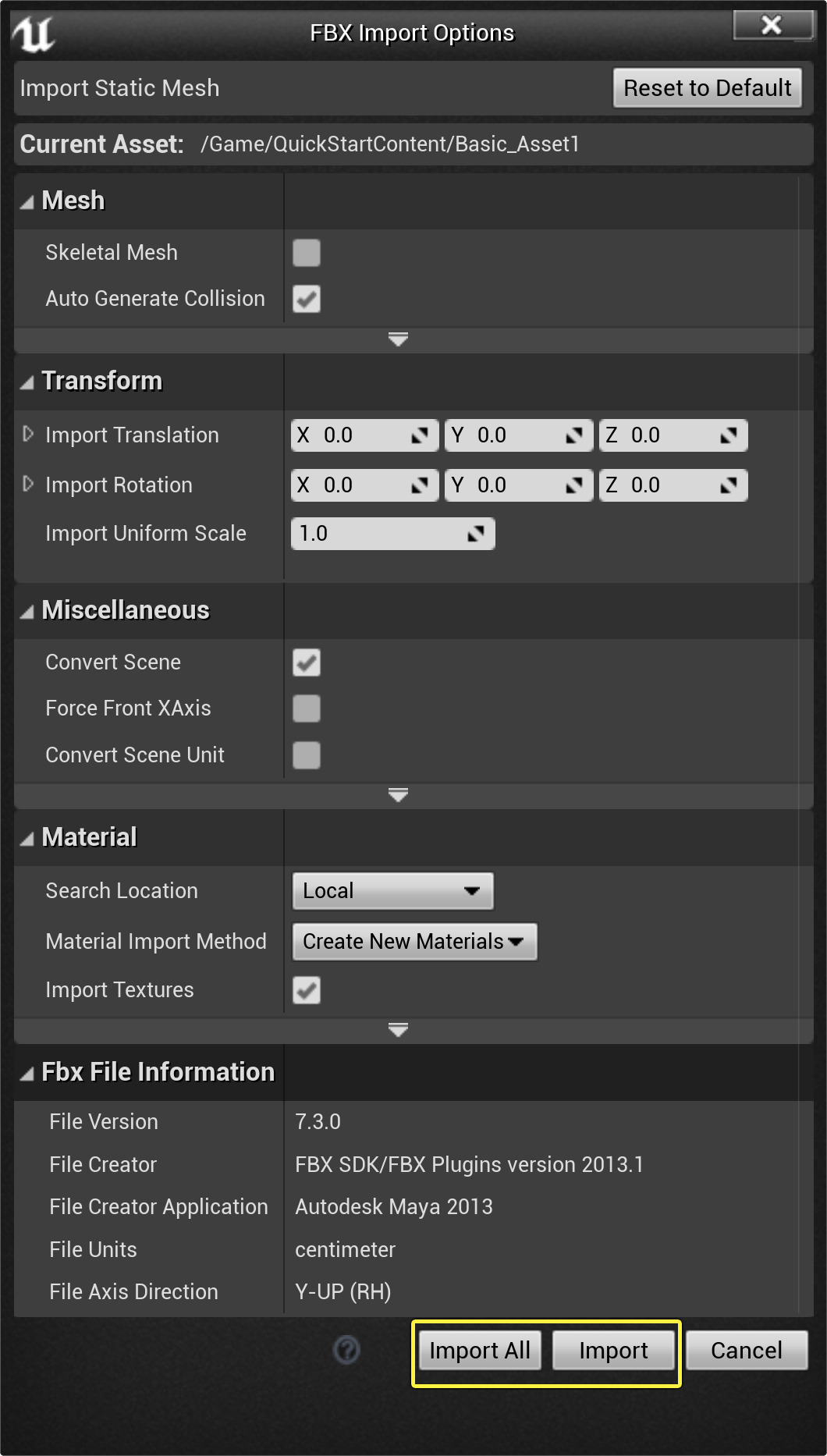Click Import Translation X spin arrow icon
Viewport: 827px width, 1456px height.
pos(420,435)
